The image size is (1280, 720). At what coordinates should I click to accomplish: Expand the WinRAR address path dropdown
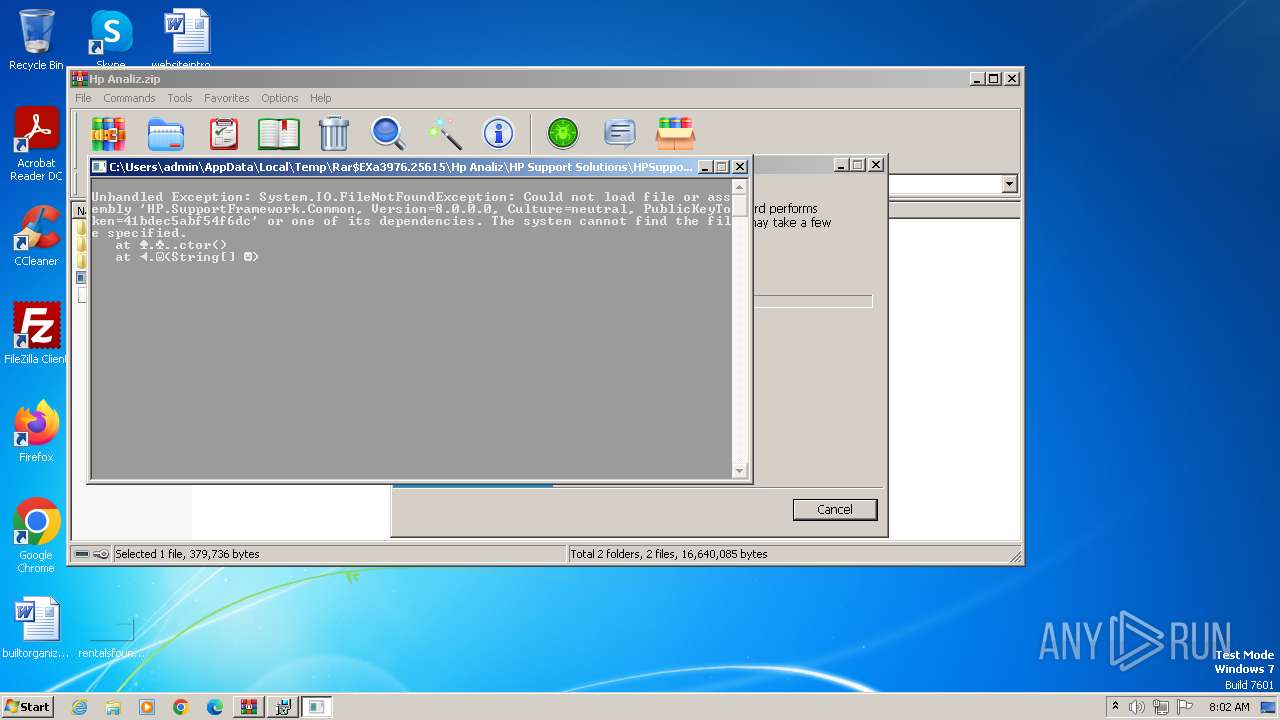[1009, 184]
